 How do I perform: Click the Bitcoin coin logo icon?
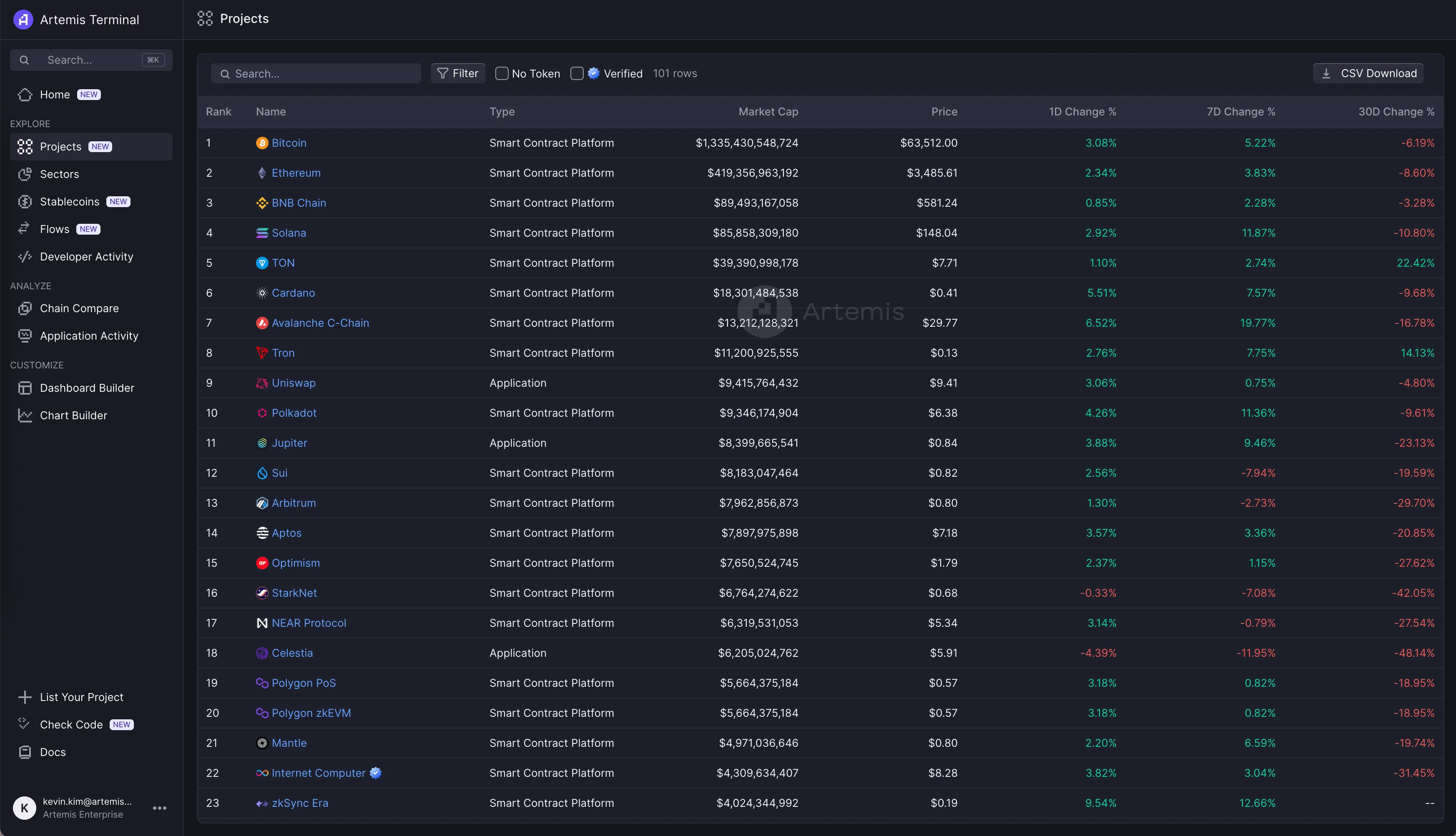[x=262, y=143]
